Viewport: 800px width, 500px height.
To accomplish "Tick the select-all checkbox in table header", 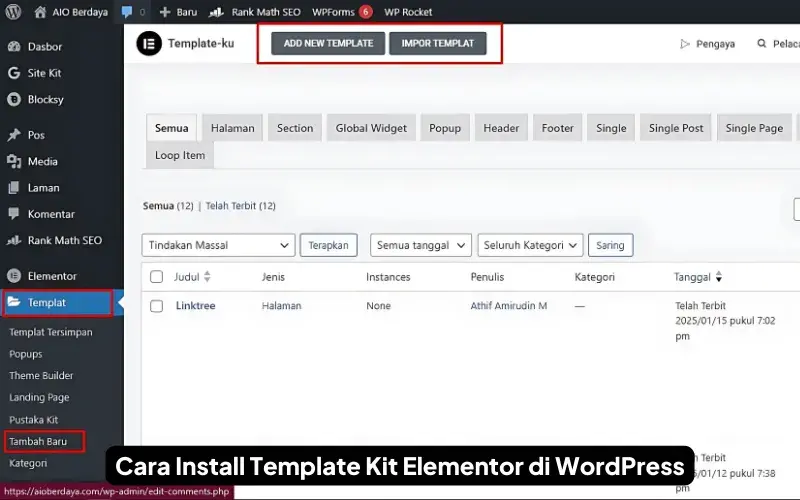I will (157, 277).
